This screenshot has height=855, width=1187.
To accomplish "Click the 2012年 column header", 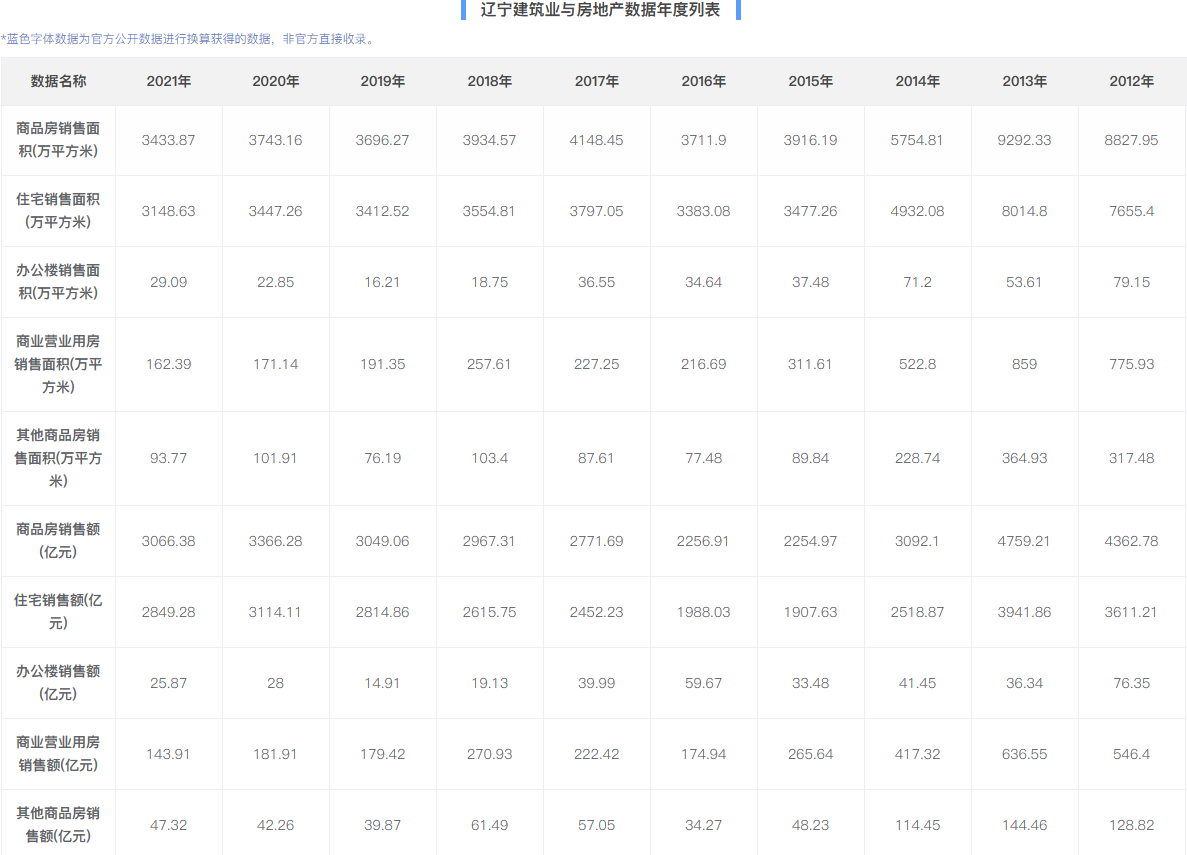I will point(1131,81).
